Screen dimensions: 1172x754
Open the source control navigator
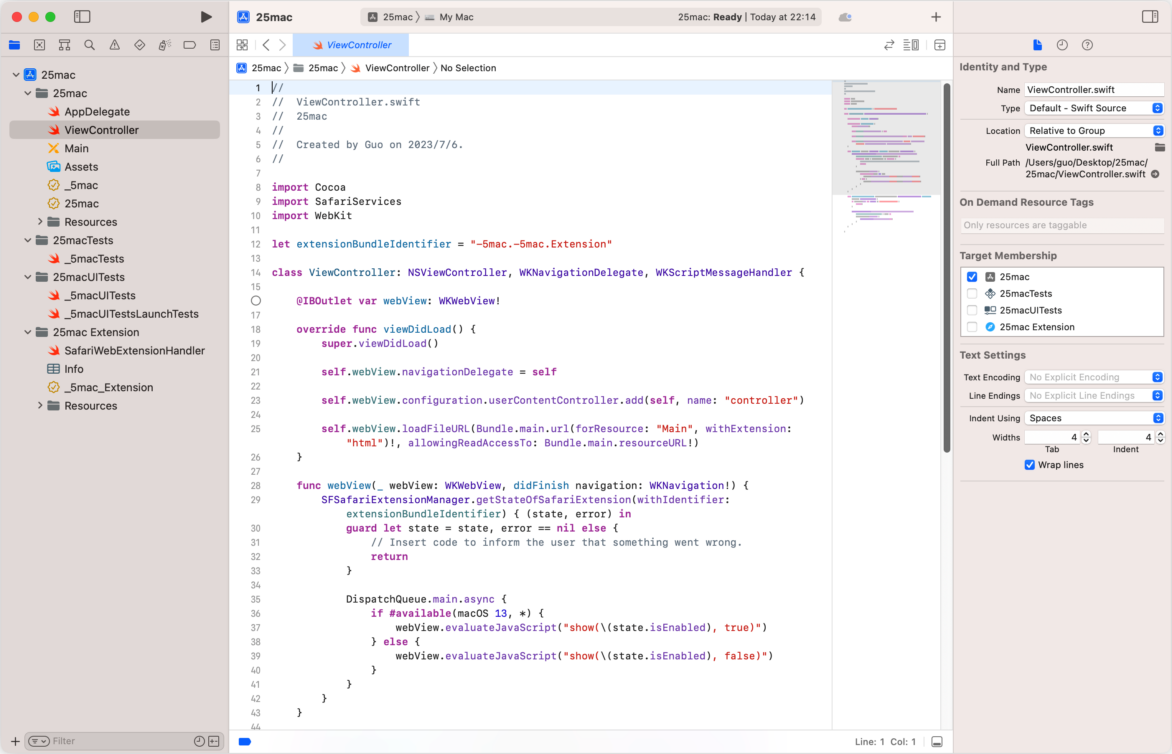click(40, 45)
